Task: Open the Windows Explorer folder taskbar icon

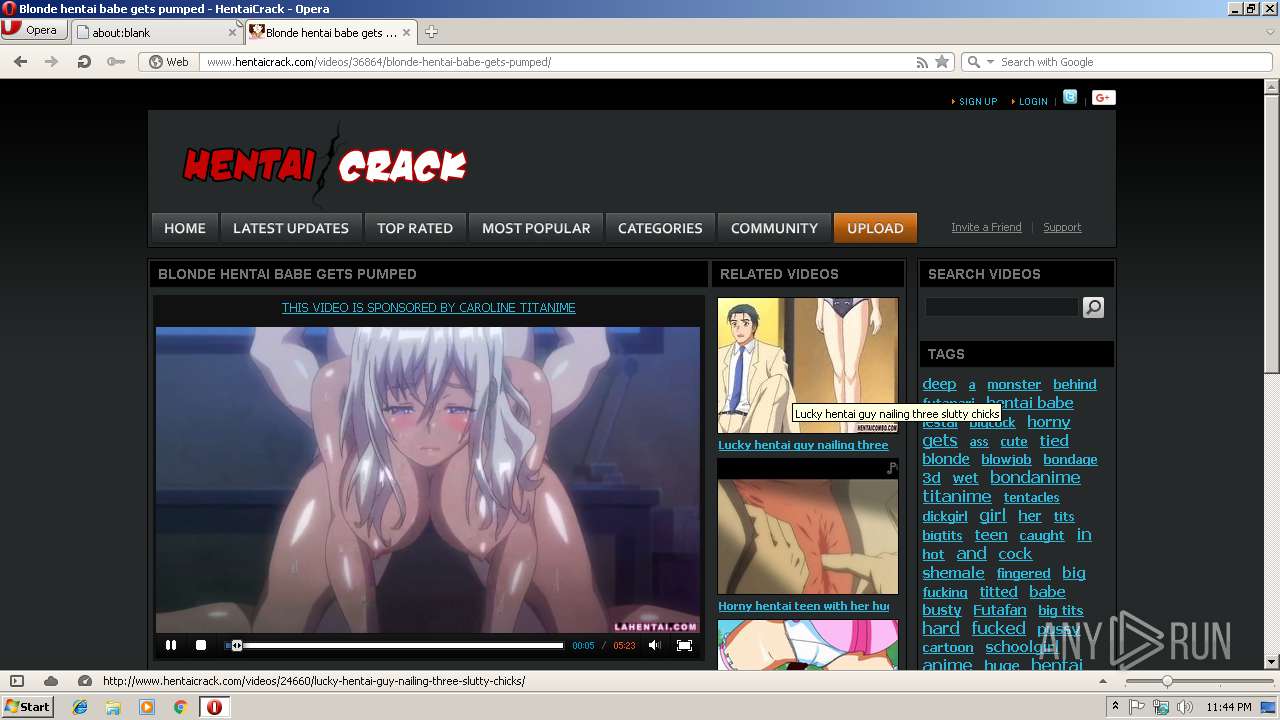Action: coord(113,707)
